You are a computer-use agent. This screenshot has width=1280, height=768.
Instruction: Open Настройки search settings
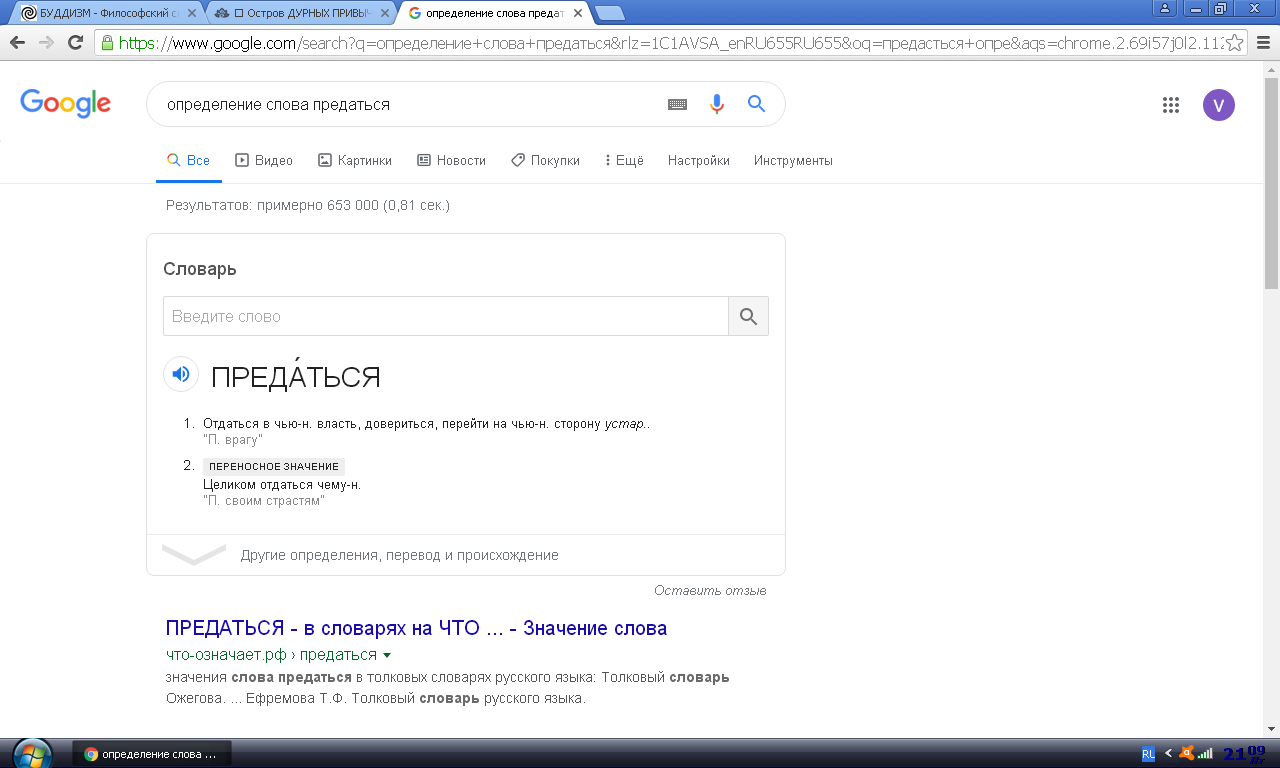tap(699, 160)
